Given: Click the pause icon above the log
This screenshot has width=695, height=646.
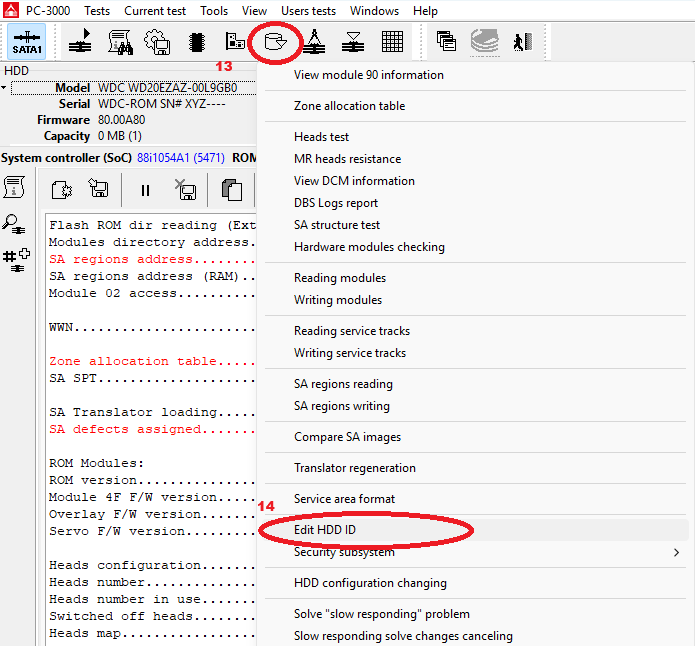Looking at the screenshot, I should pyautogui.click(x=145, y=189).
